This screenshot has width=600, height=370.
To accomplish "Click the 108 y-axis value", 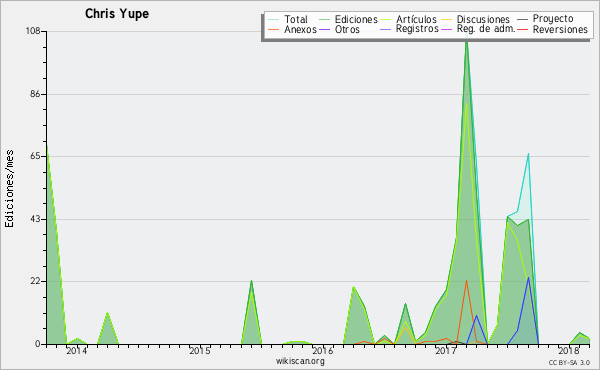I will 33,31.
